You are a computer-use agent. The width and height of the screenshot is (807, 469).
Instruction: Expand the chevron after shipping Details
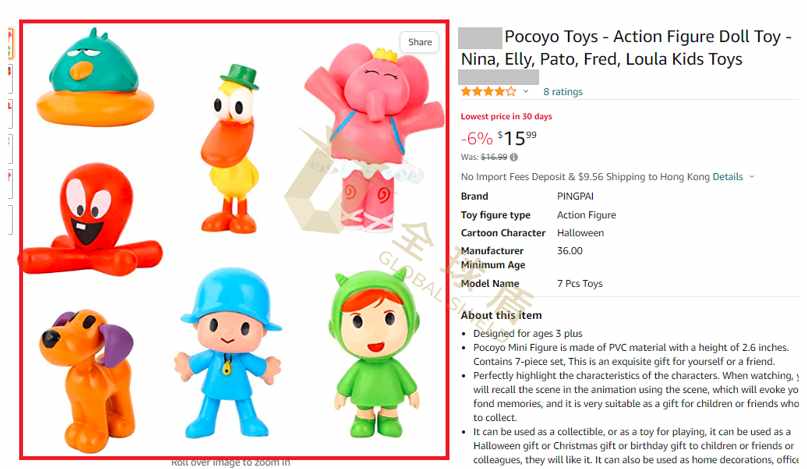(751, 177)
